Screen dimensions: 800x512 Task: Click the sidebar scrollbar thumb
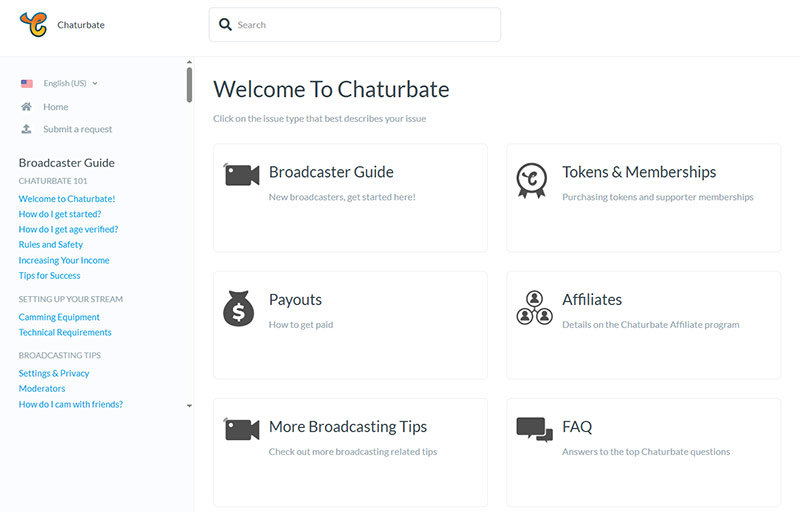coord(189,85)
